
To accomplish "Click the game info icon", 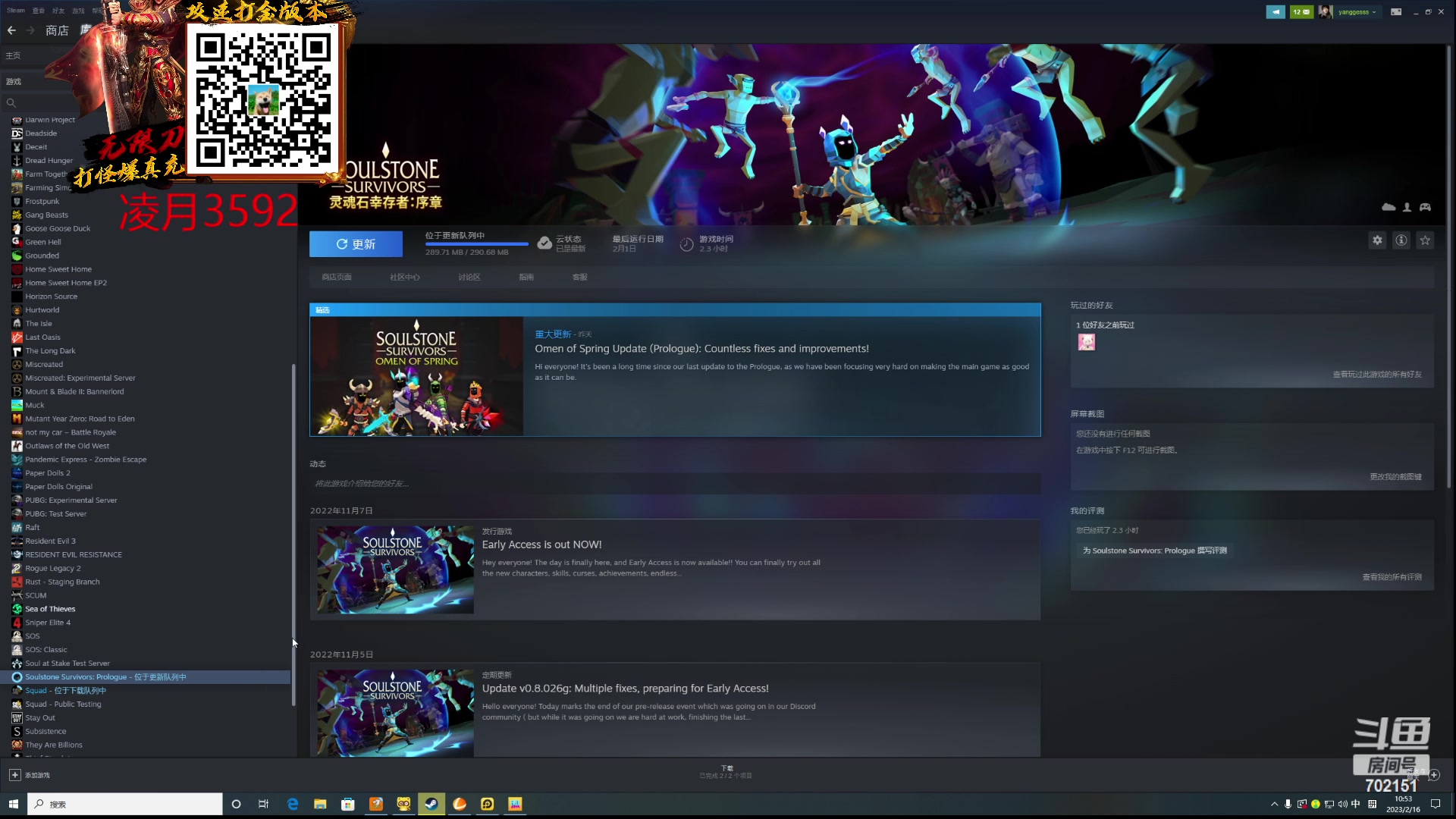I will (1401, 240).
